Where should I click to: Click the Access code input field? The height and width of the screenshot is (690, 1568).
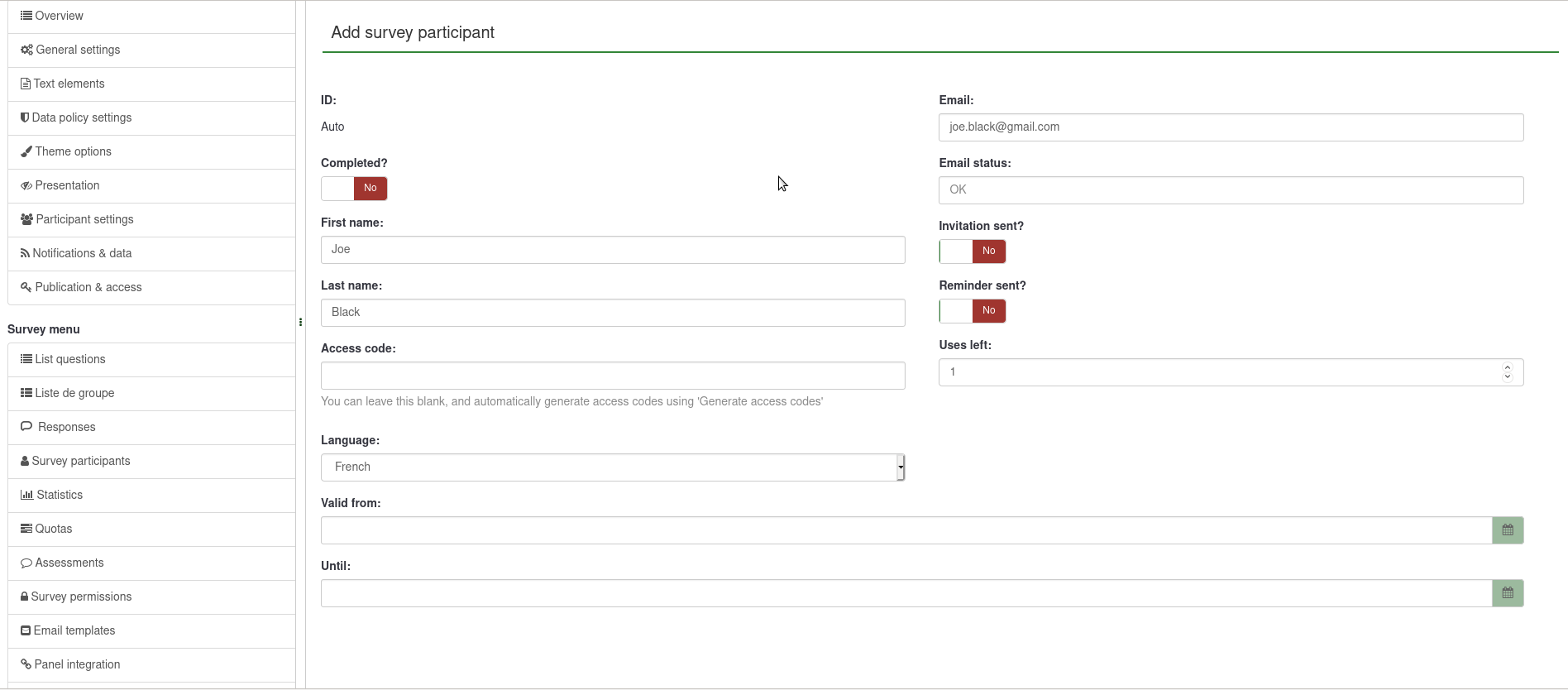point(612,376)
